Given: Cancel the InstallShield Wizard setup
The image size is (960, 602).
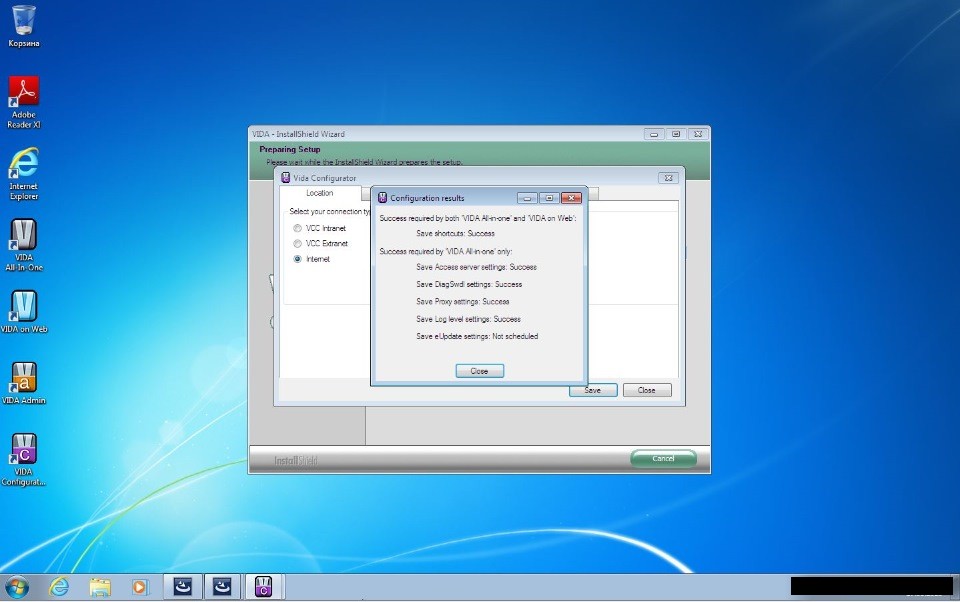Looking at the screenshot, I should coord(663,458).
